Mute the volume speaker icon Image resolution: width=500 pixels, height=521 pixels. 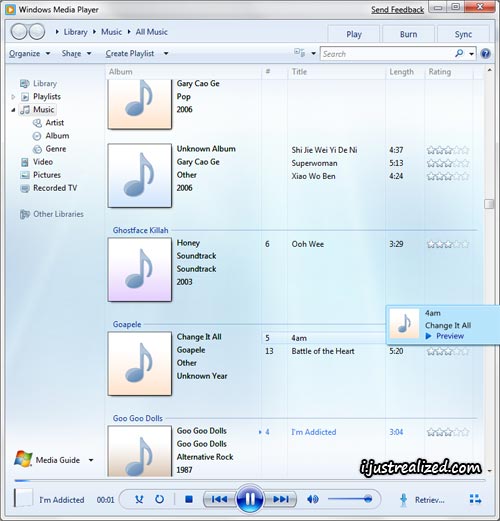pyautogui.click(x=313, y=499)
